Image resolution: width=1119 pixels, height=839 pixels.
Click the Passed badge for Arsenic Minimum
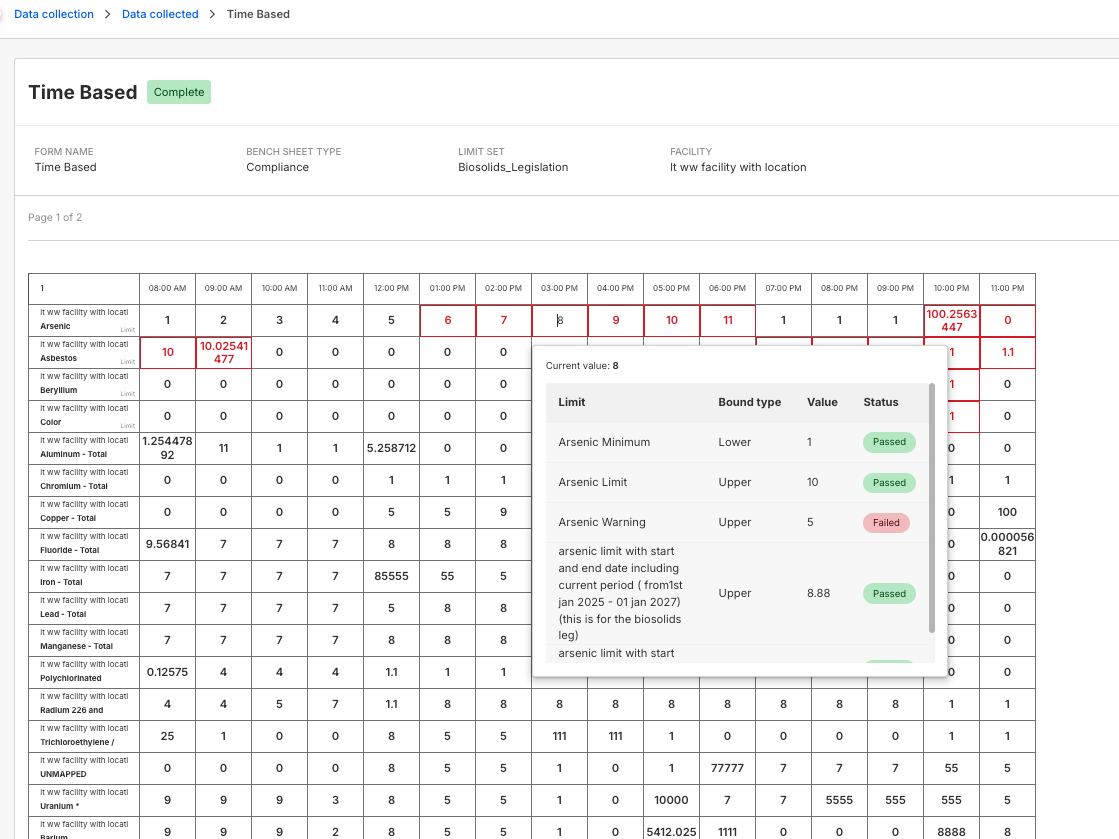[889, 442]
